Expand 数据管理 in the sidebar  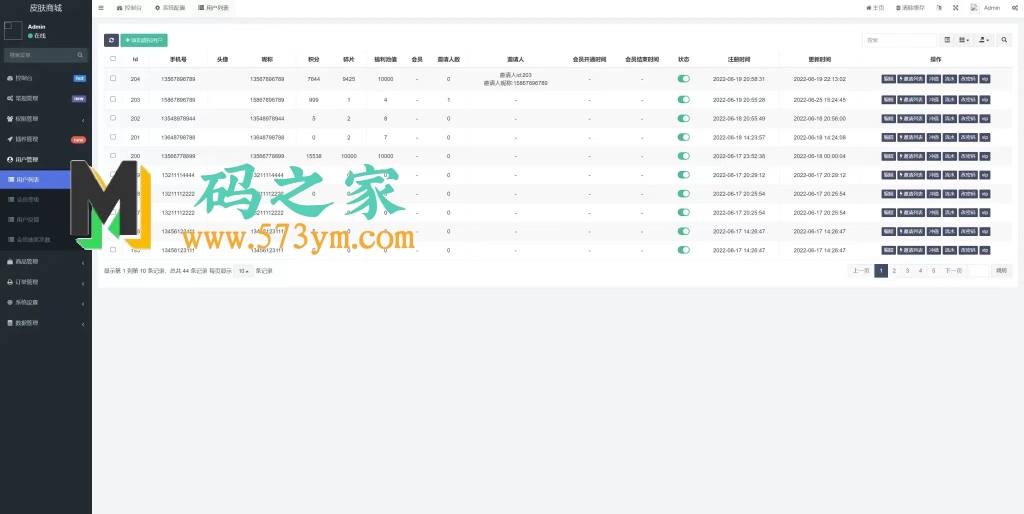pos(46,323)
